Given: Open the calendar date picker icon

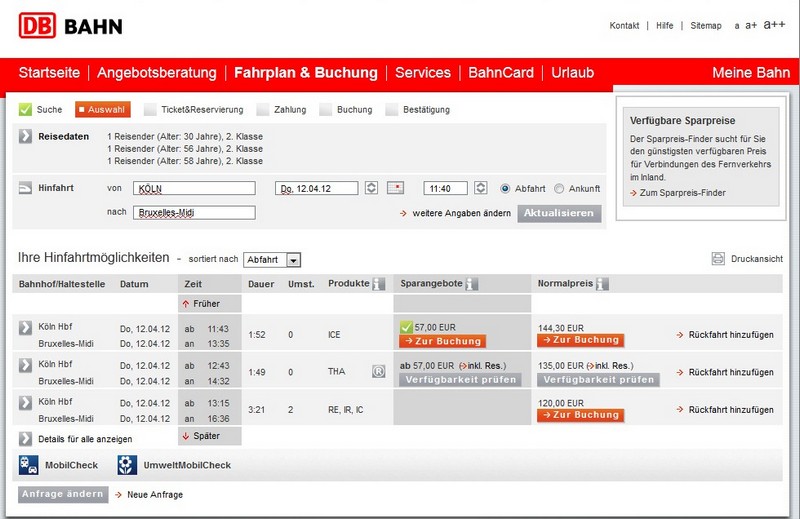Looking at the screenshot, I should [x=395, y=188].
